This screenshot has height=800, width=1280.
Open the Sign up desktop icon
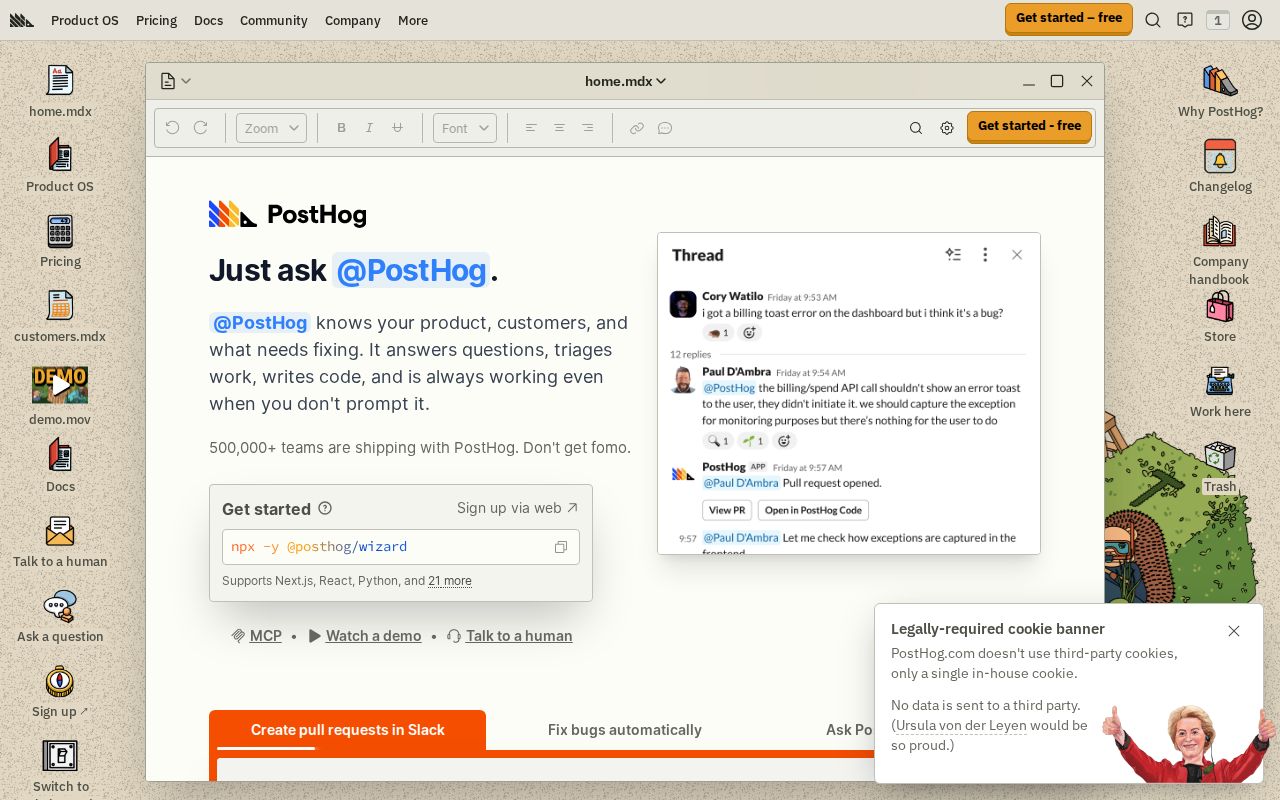[60, 691]
